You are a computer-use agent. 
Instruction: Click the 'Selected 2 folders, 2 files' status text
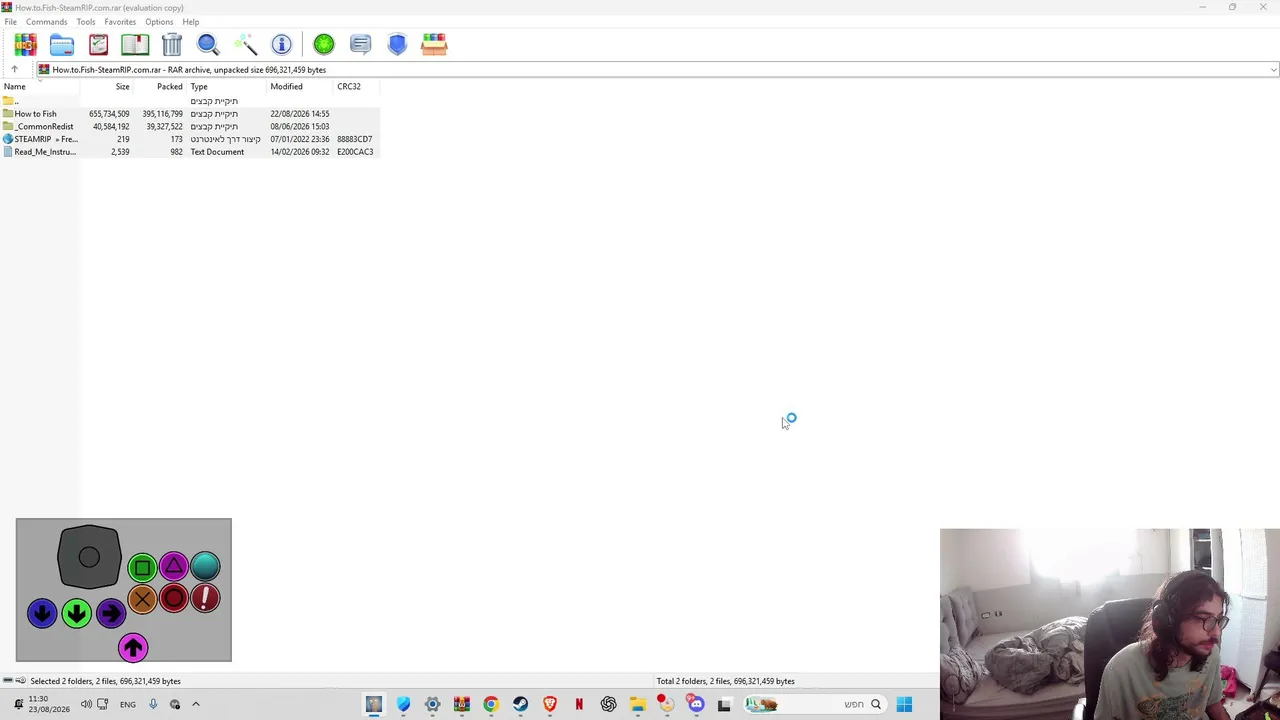click(x=105, y=681)
